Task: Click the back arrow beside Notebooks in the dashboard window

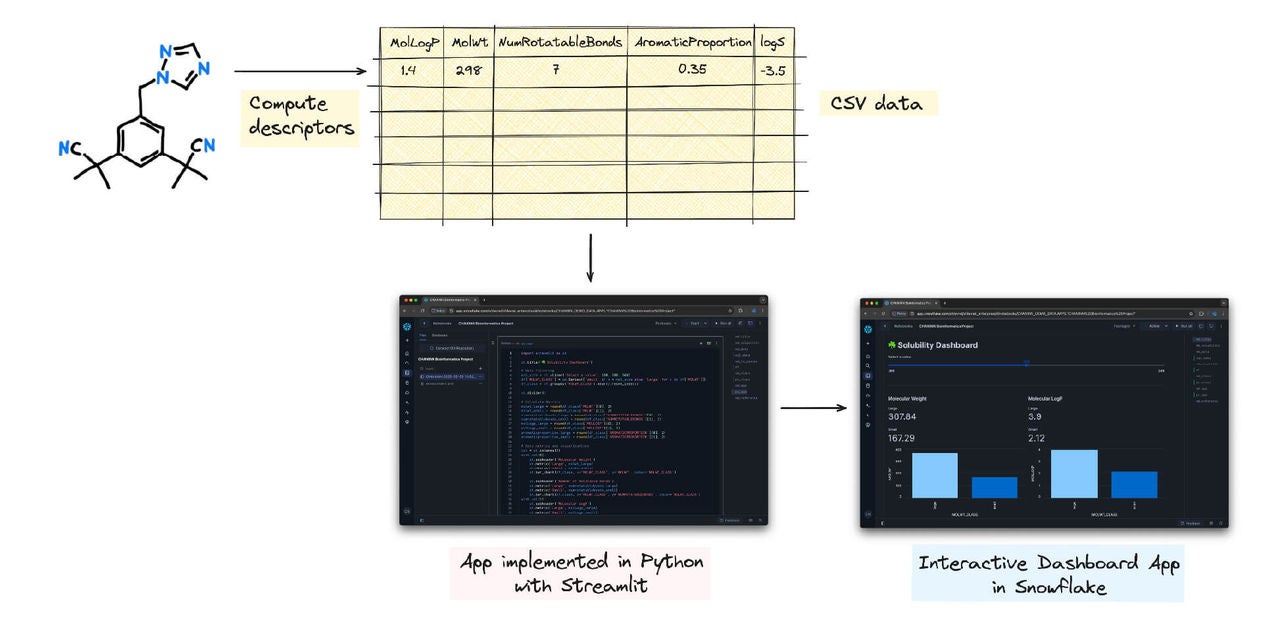Action: click(884, 326)
